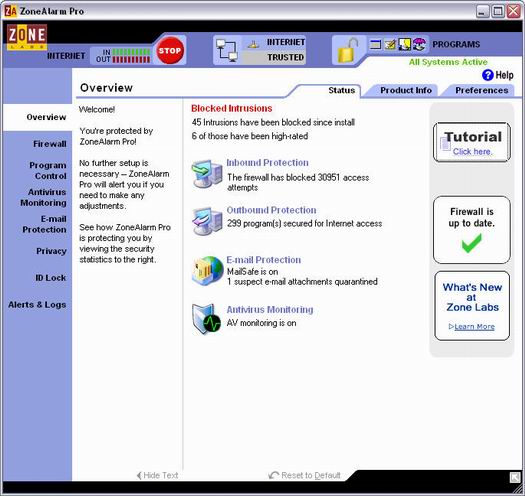Click the Inbound Protection heading link
Image resolution: width=525 pixels, height=496 pixels.
268,163
